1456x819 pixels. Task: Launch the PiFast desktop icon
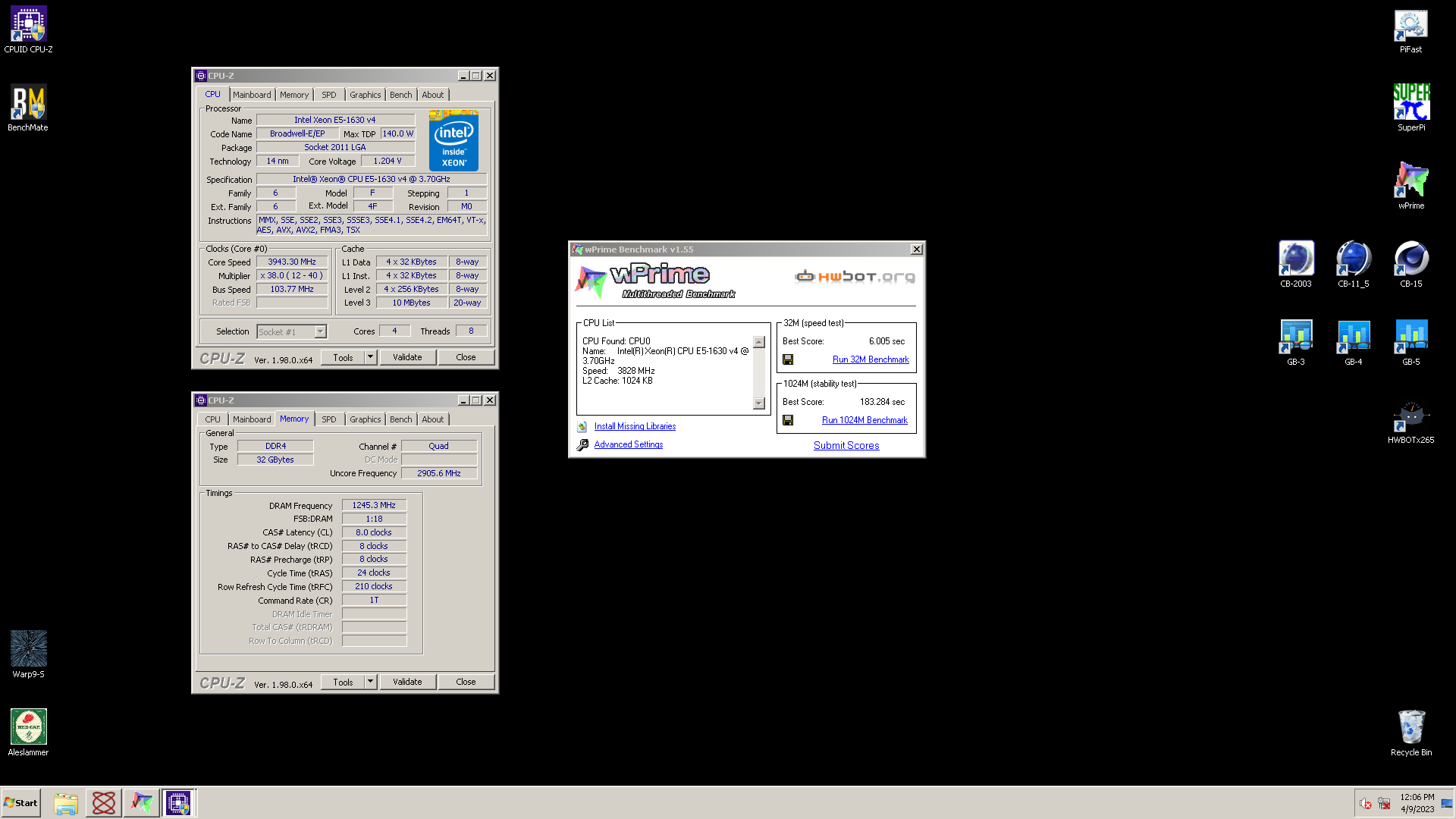(1410, 30)
